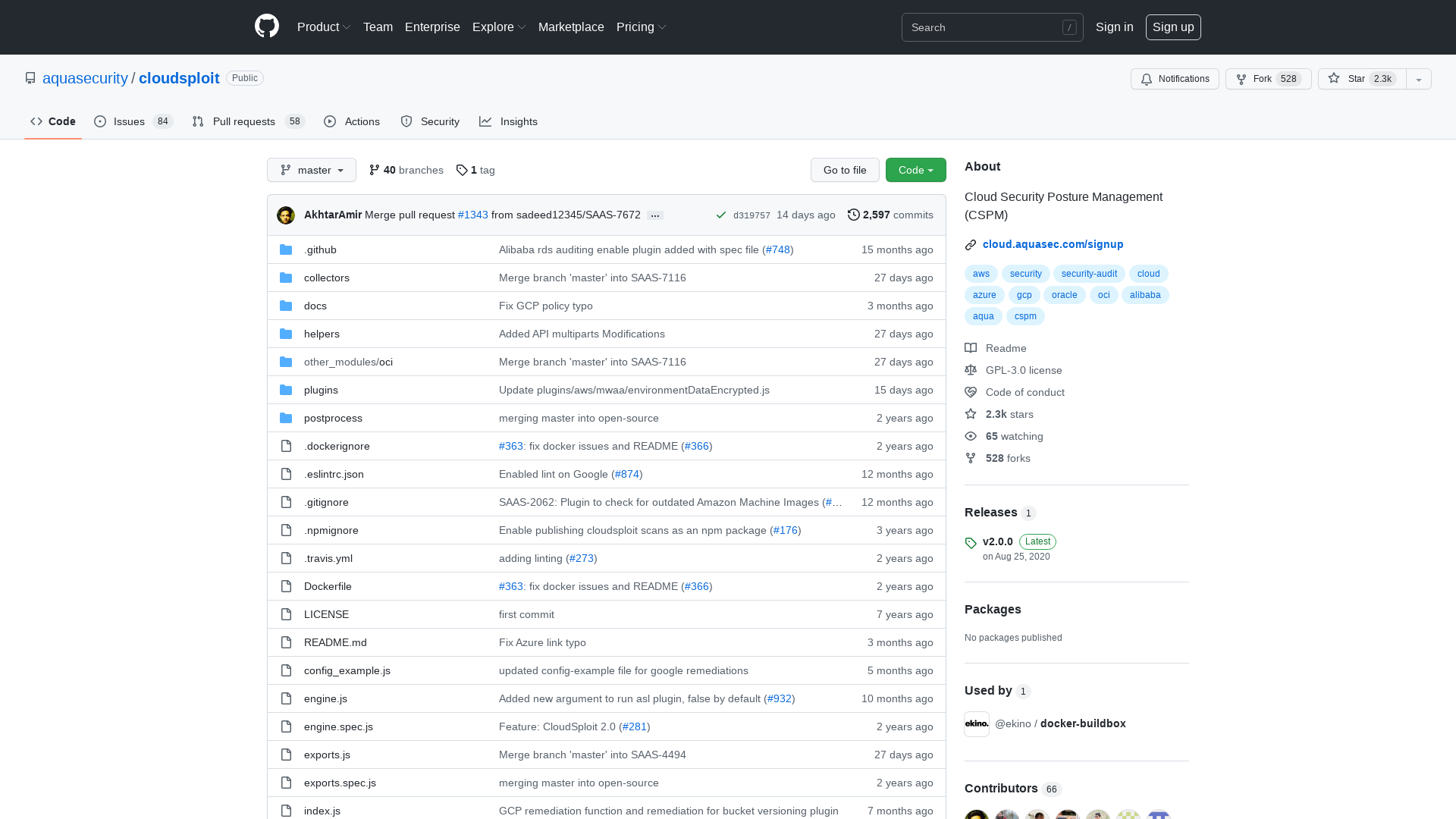Click commit hash d319757
This screenshot has width=1456, height=819.
[752, 215]
